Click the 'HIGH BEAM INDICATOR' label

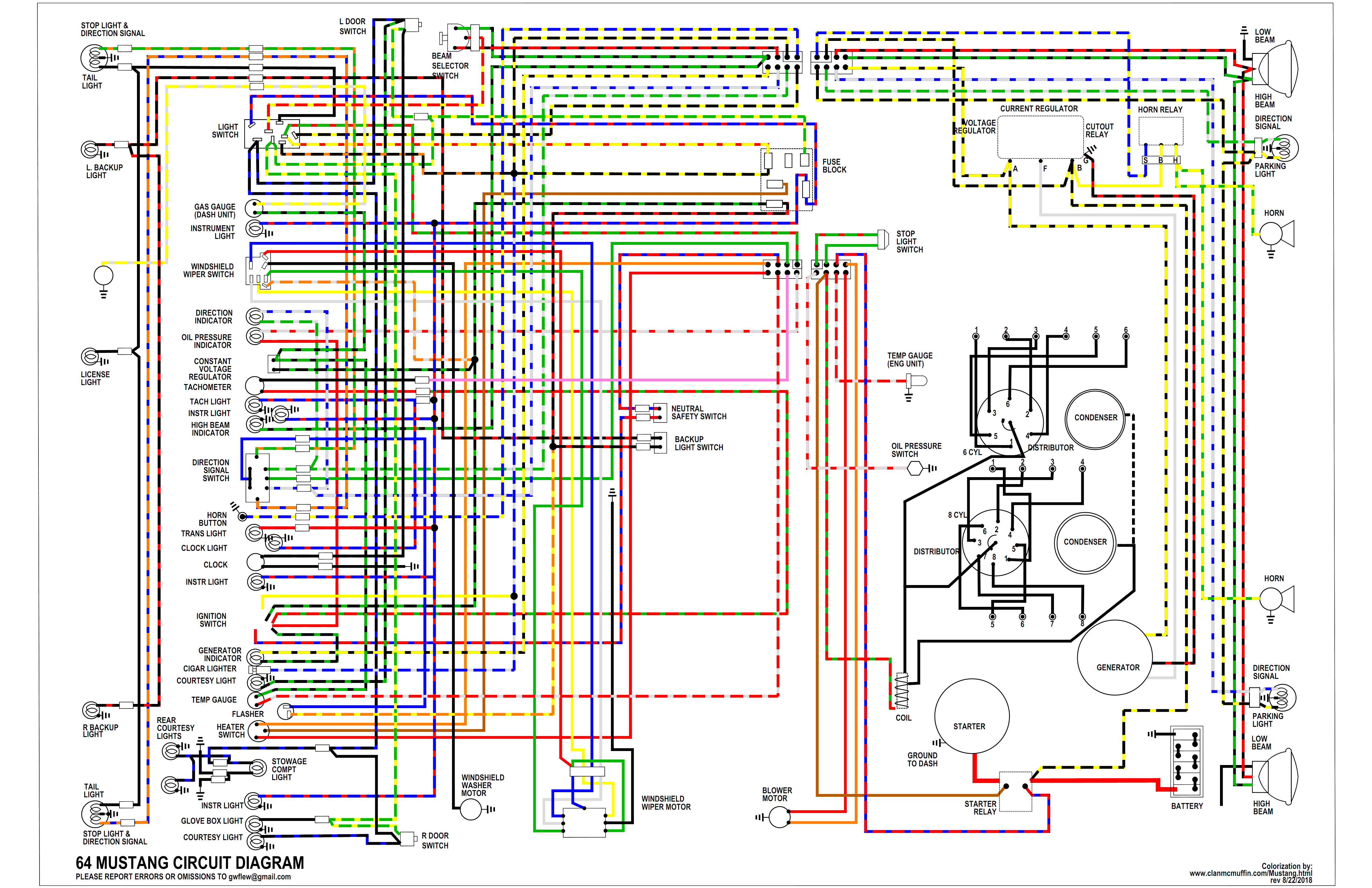click(210, 429)
